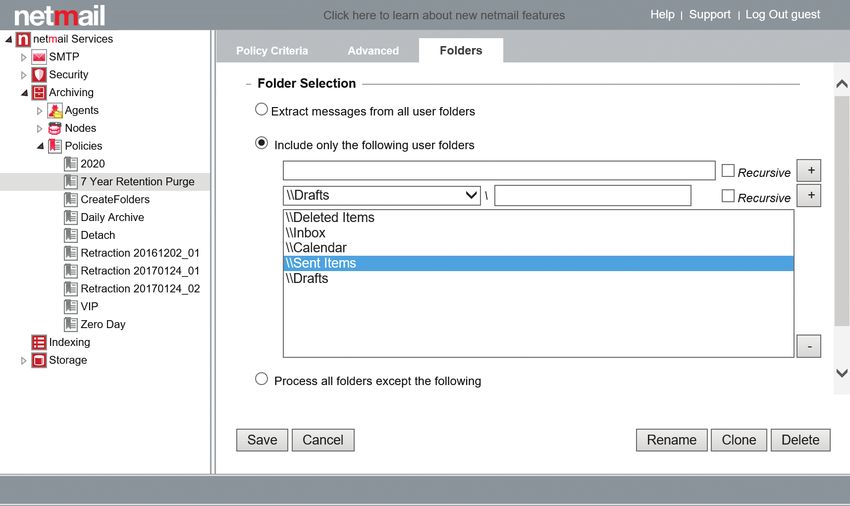This screenshot has height=506, width=850.
Task: Click the Security shield icon
Action: [x=38, y=75]
